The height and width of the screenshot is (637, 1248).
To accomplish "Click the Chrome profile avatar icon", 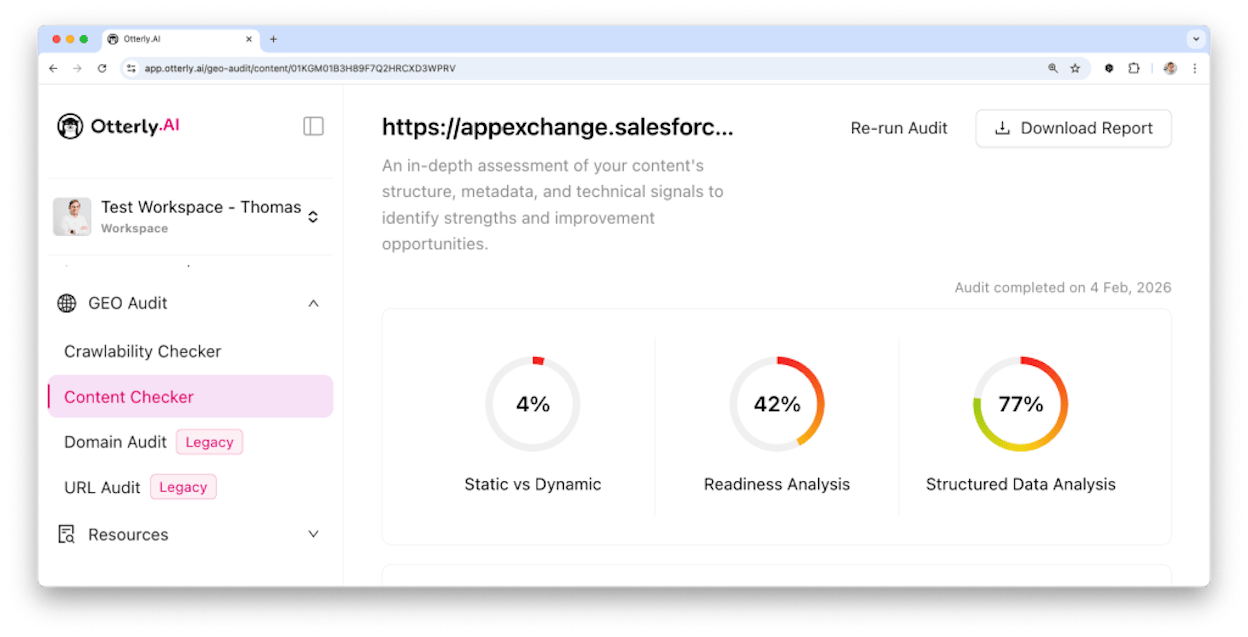I will (x=1170, y=68).
